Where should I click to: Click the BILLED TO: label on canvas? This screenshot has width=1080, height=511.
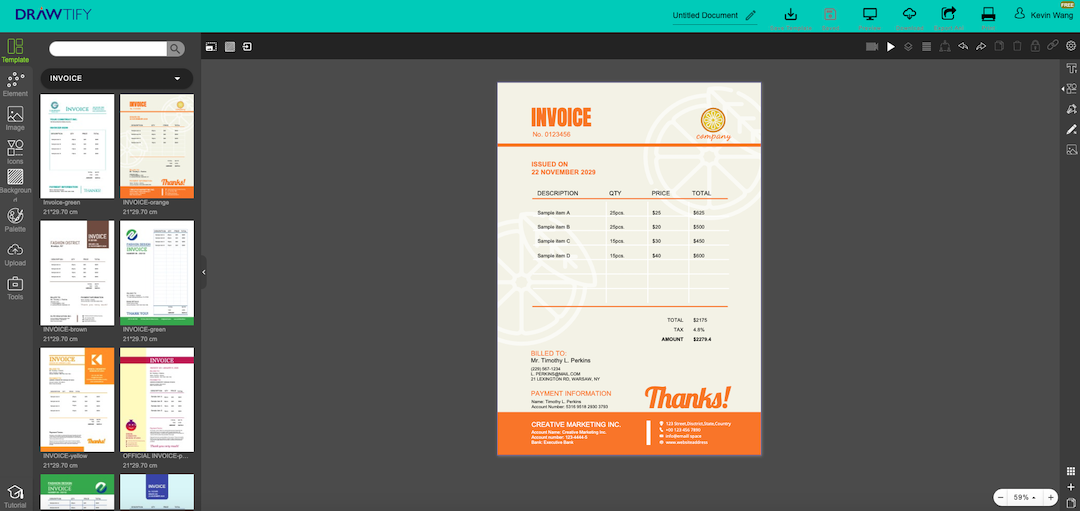pos(548,353)
